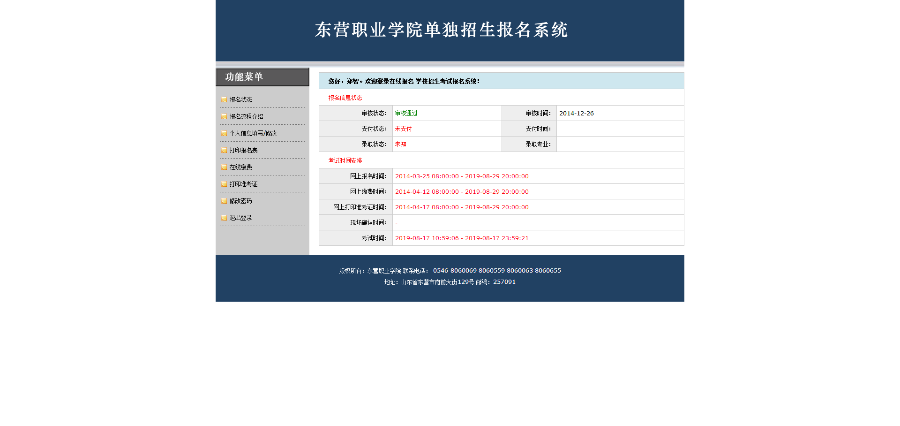The image size is (900, 426).
Task: Click the 支付状态 row label
Action: pyautogui.click(x=374, y=129)
